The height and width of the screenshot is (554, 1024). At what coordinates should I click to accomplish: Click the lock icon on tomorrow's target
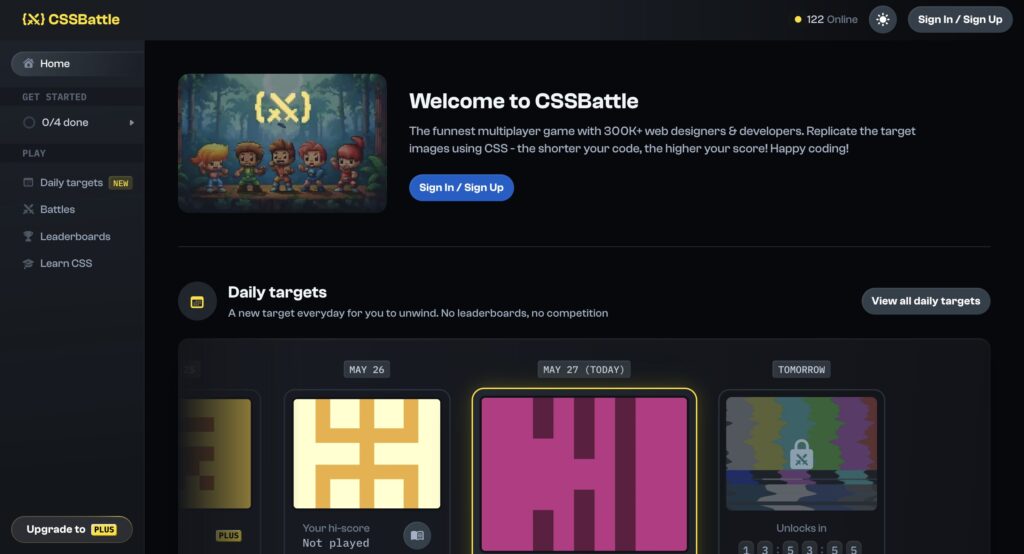click(x=801, y=454)
